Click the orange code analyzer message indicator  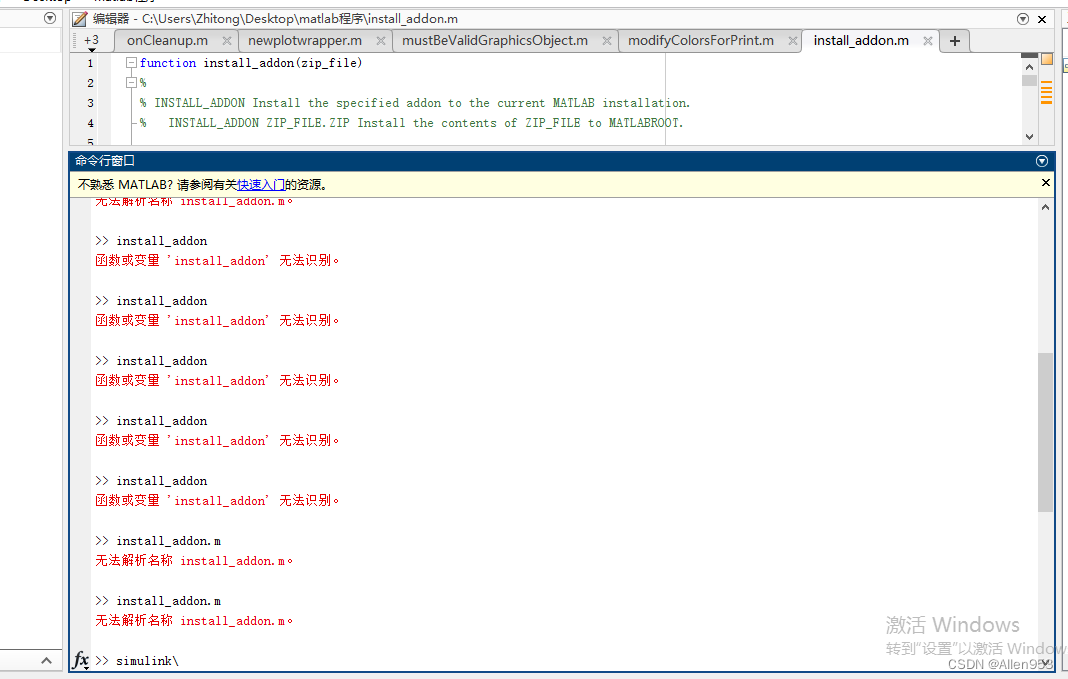1046,93
